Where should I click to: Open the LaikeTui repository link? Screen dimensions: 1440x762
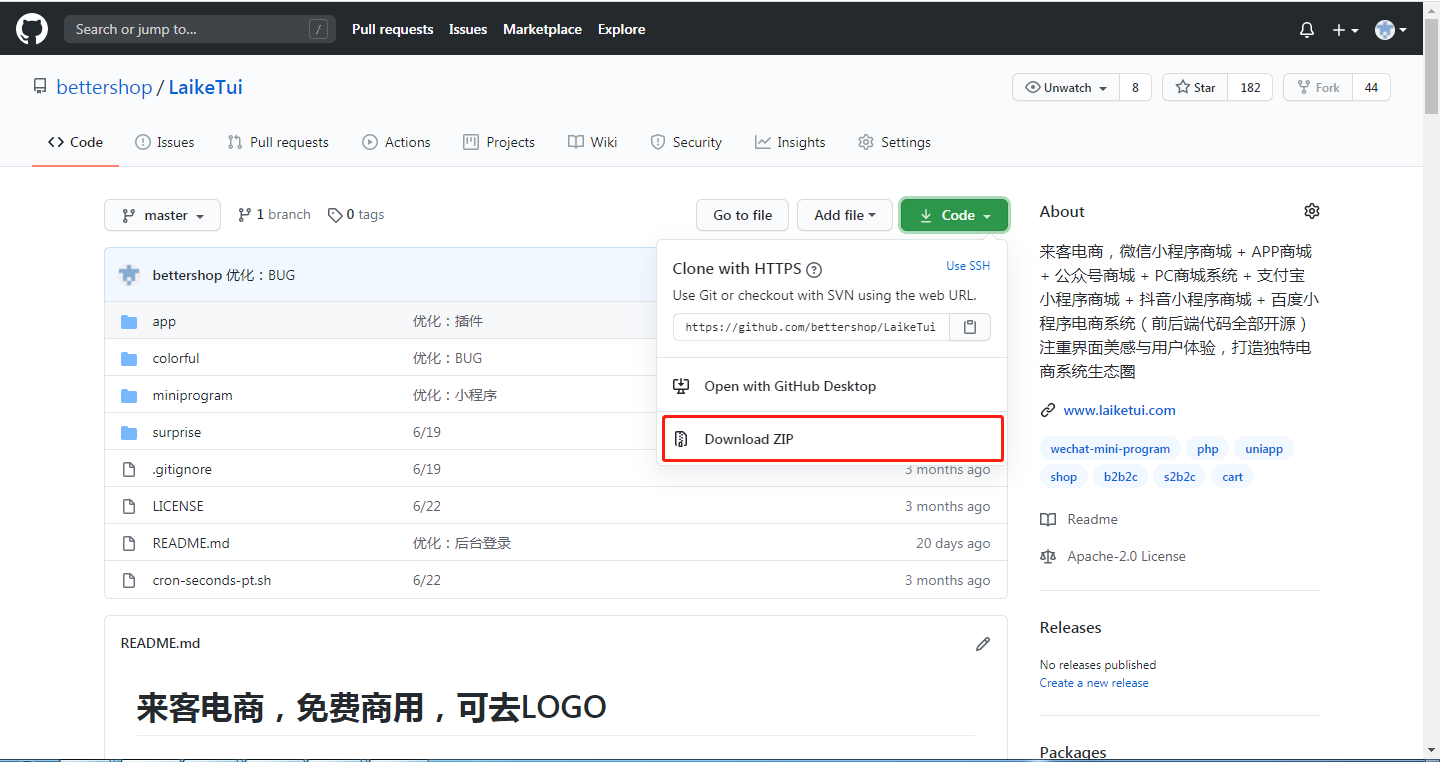coord(205,87)
